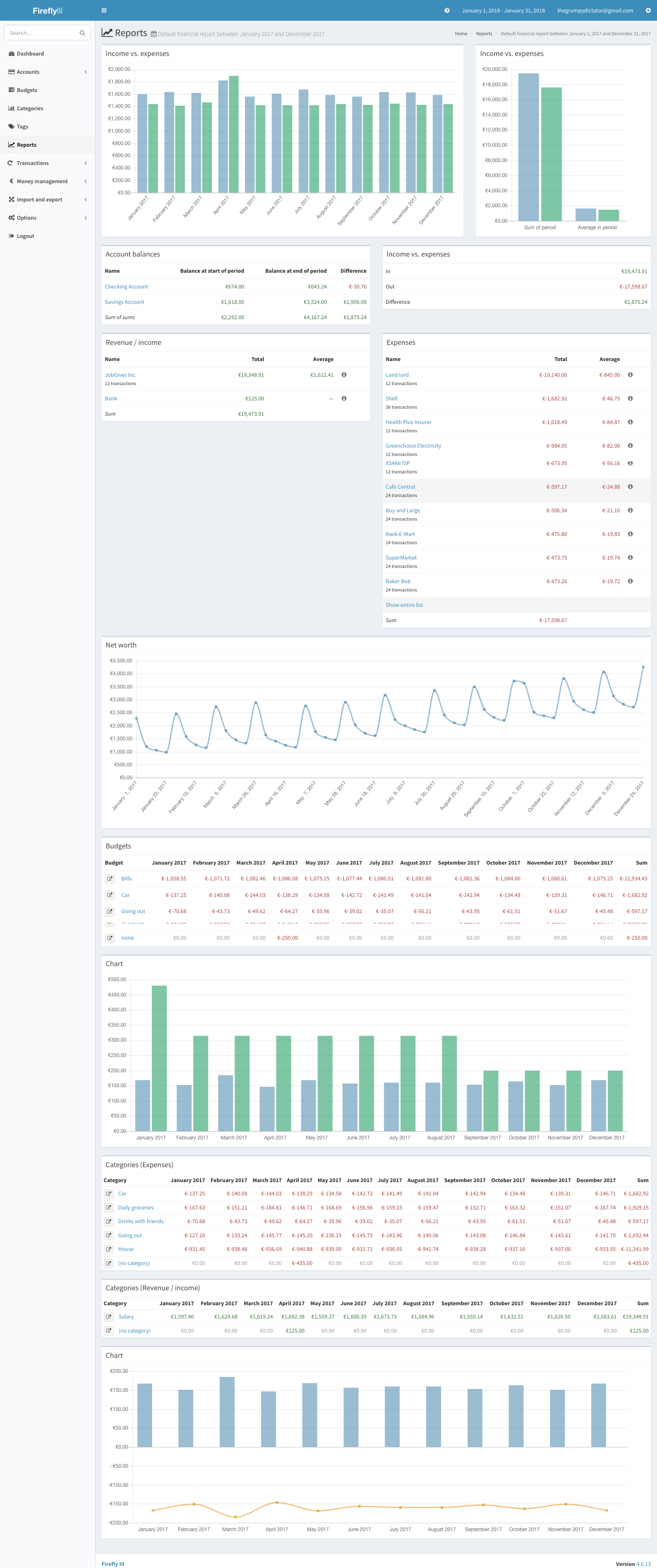Viewport: 657px width, 1568px height.
Task: Click the plus icon in the top bar
Action: click(648, 10)
